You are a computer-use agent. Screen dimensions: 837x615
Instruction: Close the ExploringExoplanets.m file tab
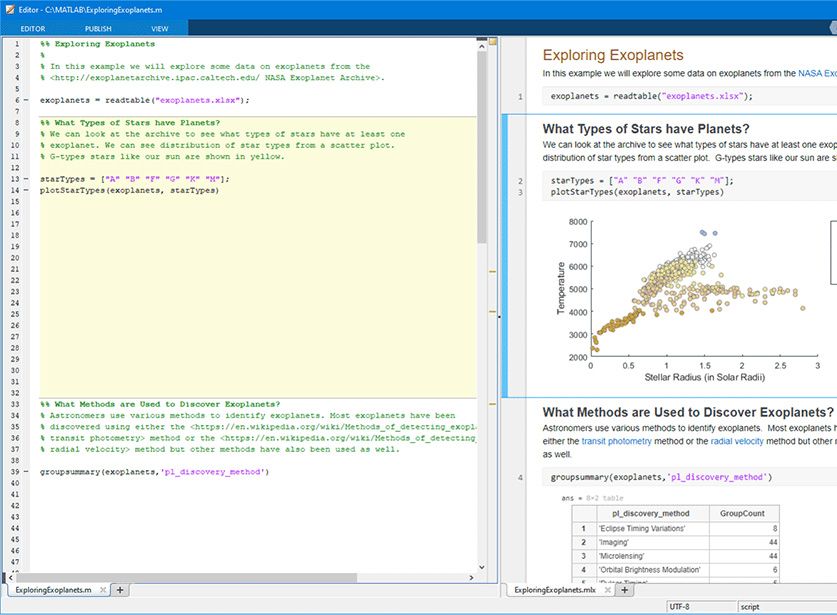pos(100,591)
